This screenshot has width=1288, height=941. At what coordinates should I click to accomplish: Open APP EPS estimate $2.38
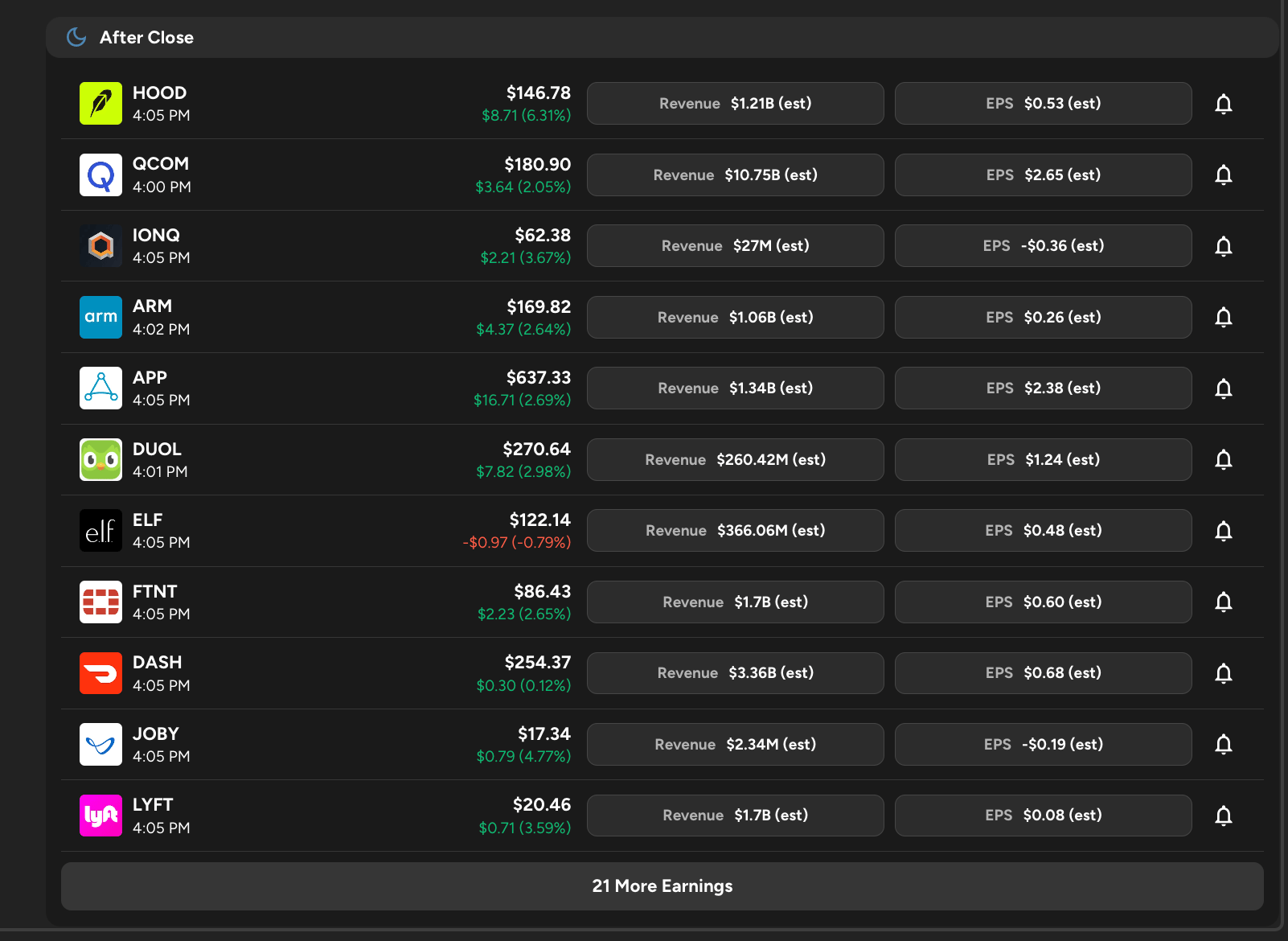pos(1044,388)
